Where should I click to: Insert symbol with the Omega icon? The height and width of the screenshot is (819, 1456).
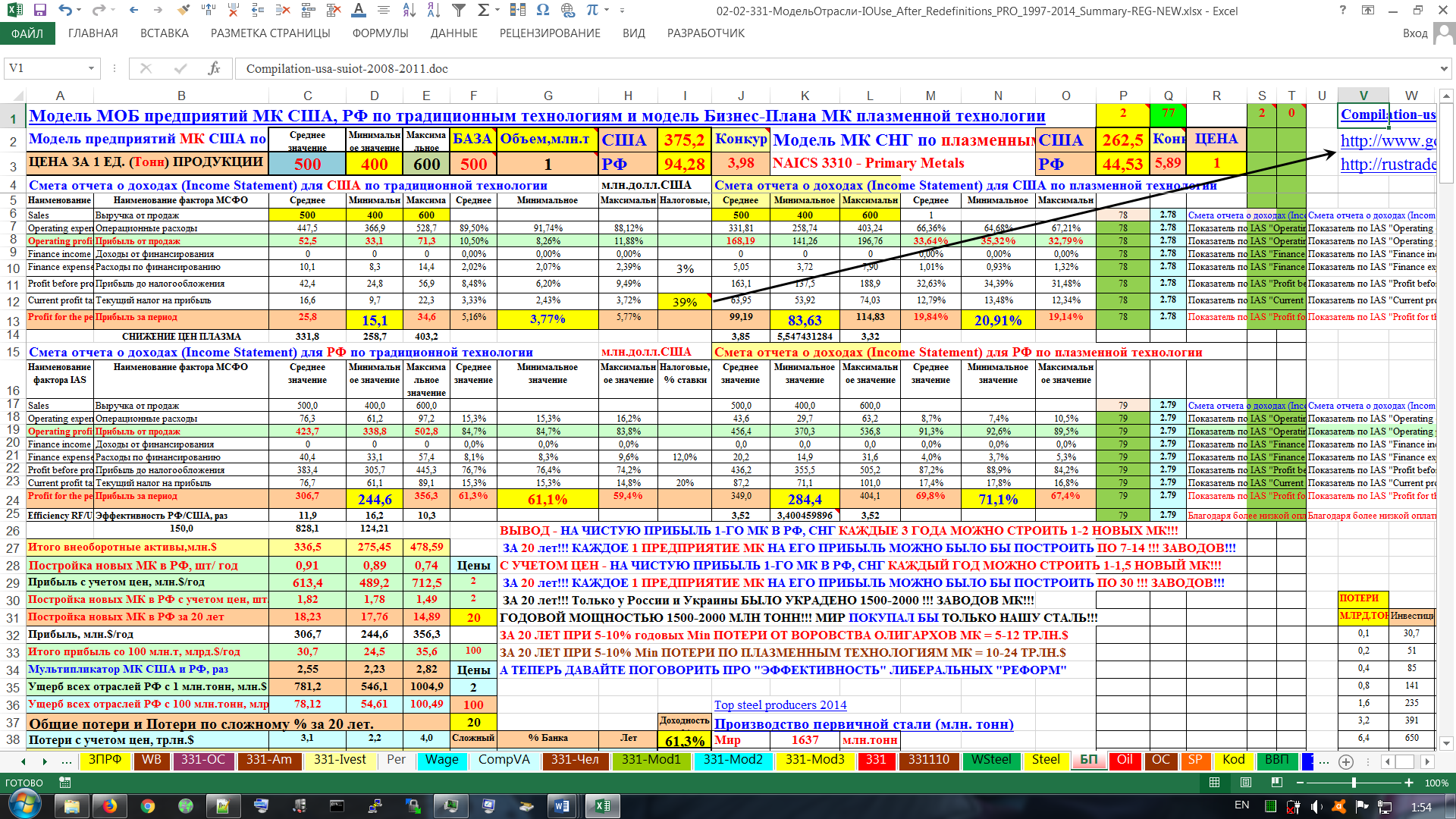pos(542,11)
